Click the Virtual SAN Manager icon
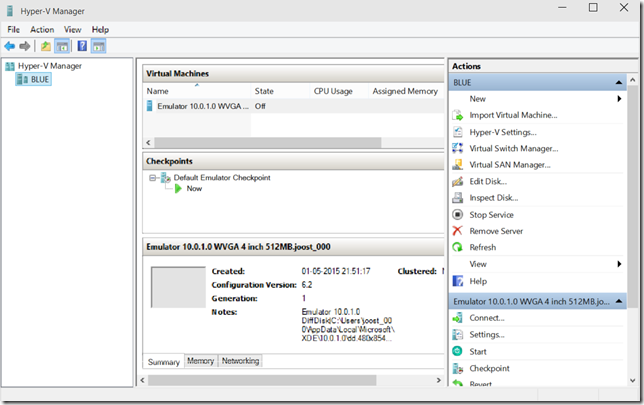This screenshot has height=405, width=644. tap(458, 165)
